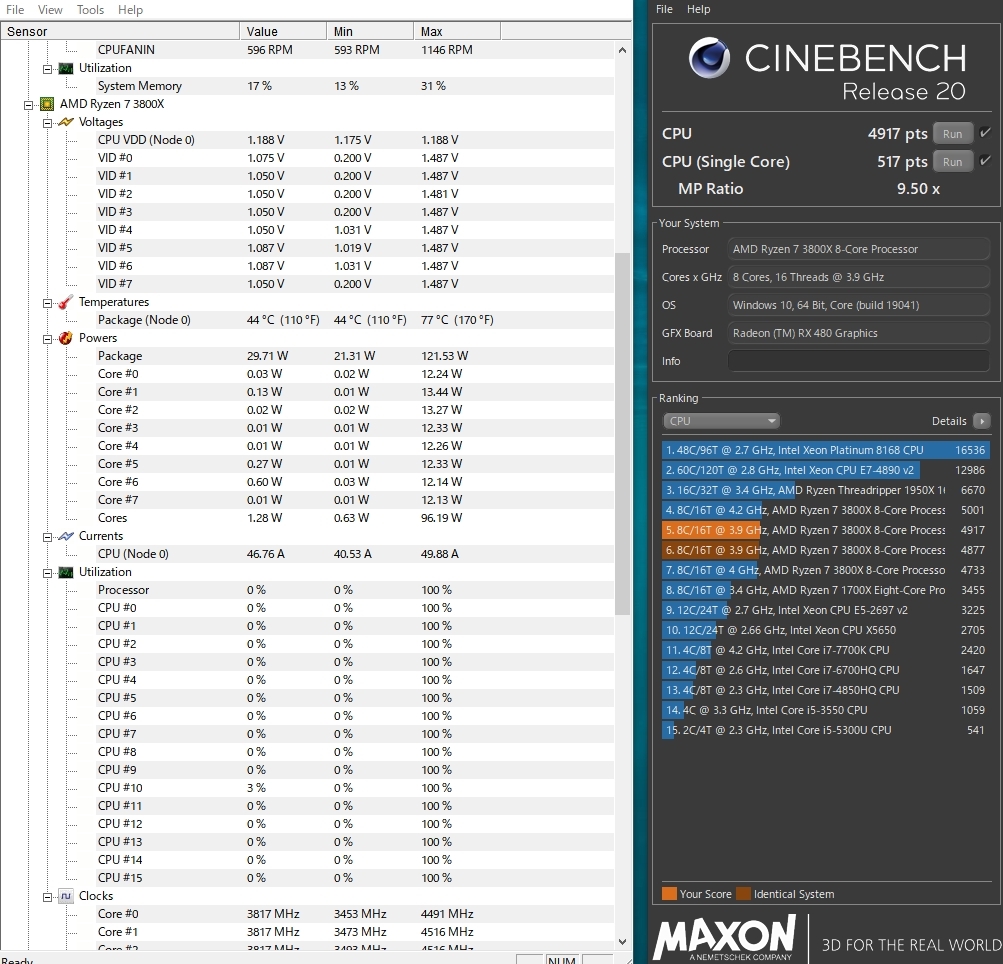Click the Cinebench logo sphere icon
Viewport: 1003px width, 964px height.
pos(709,58)
